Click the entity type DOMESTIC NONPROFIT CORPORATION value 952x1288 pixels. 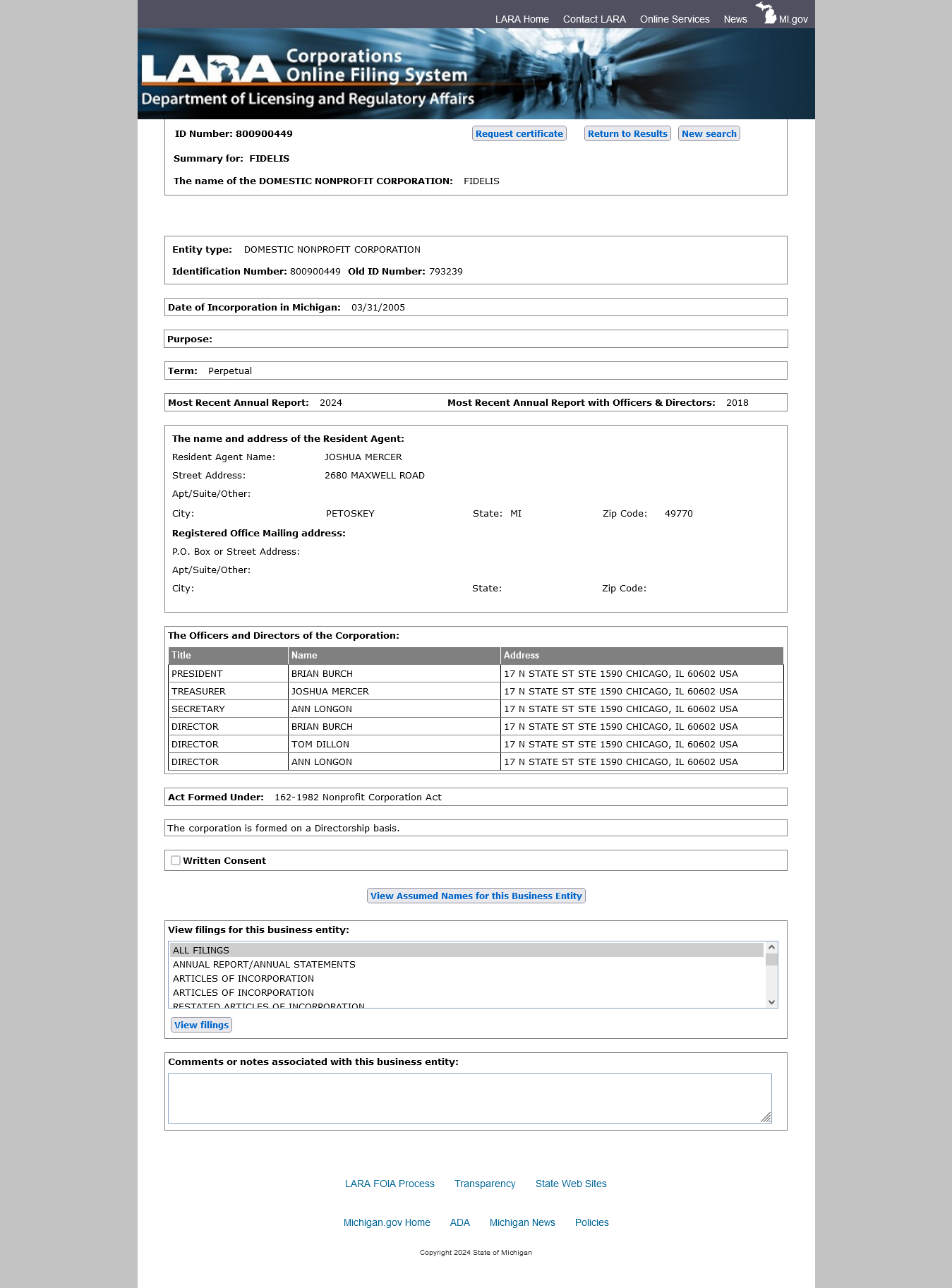pyautogui.click(x=332, y=249)
